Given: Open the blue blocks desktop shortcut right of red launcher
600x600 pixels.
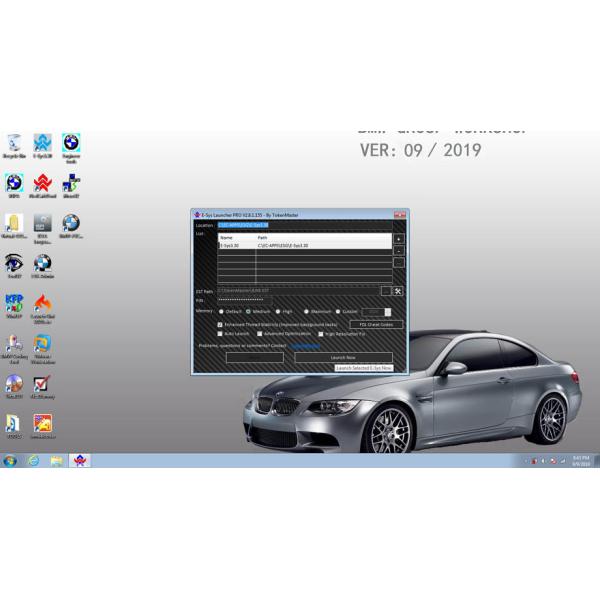Looking at the screenshot, I should [x=71, y=186].
